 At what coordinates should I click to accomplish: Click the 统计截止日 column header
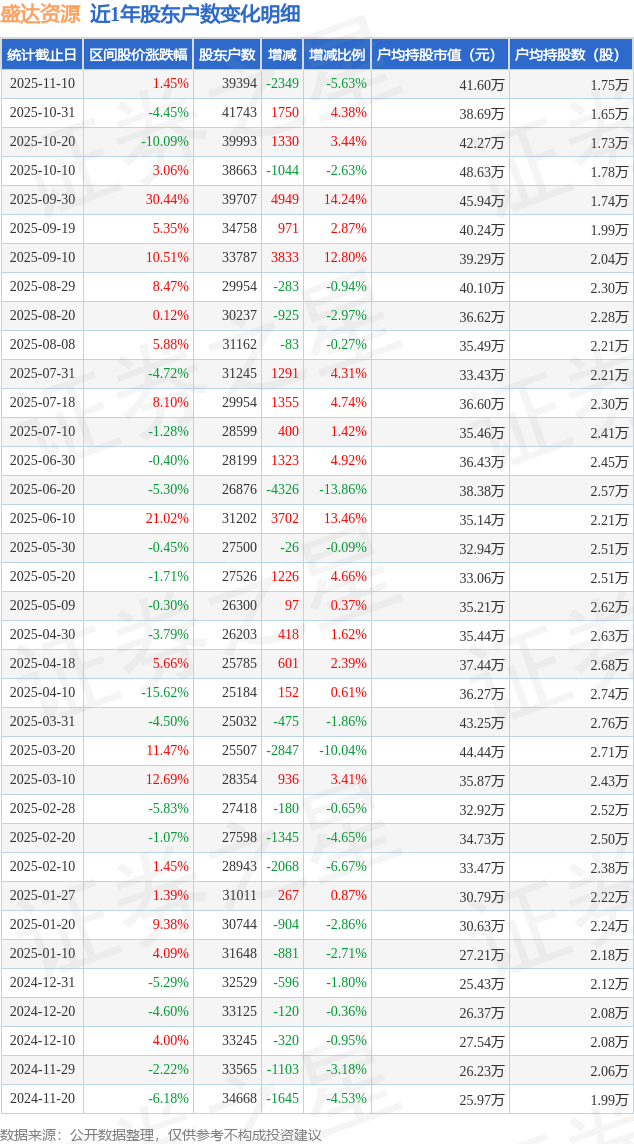[41, 55]
